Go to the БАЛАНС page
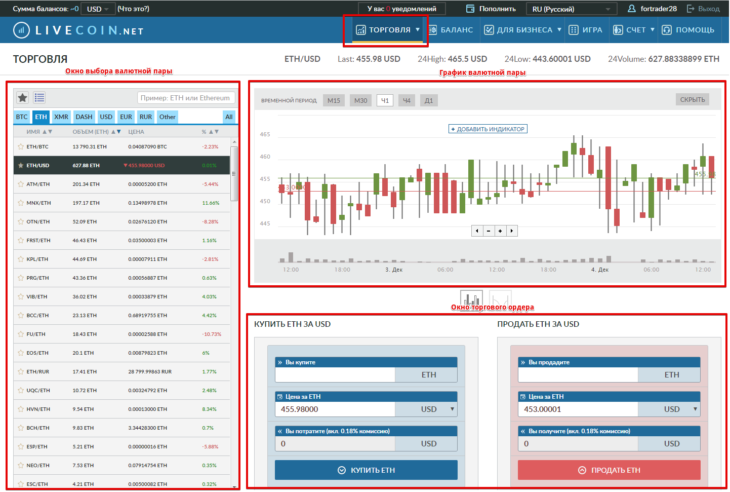730x492 pixels. click(451, 30)
